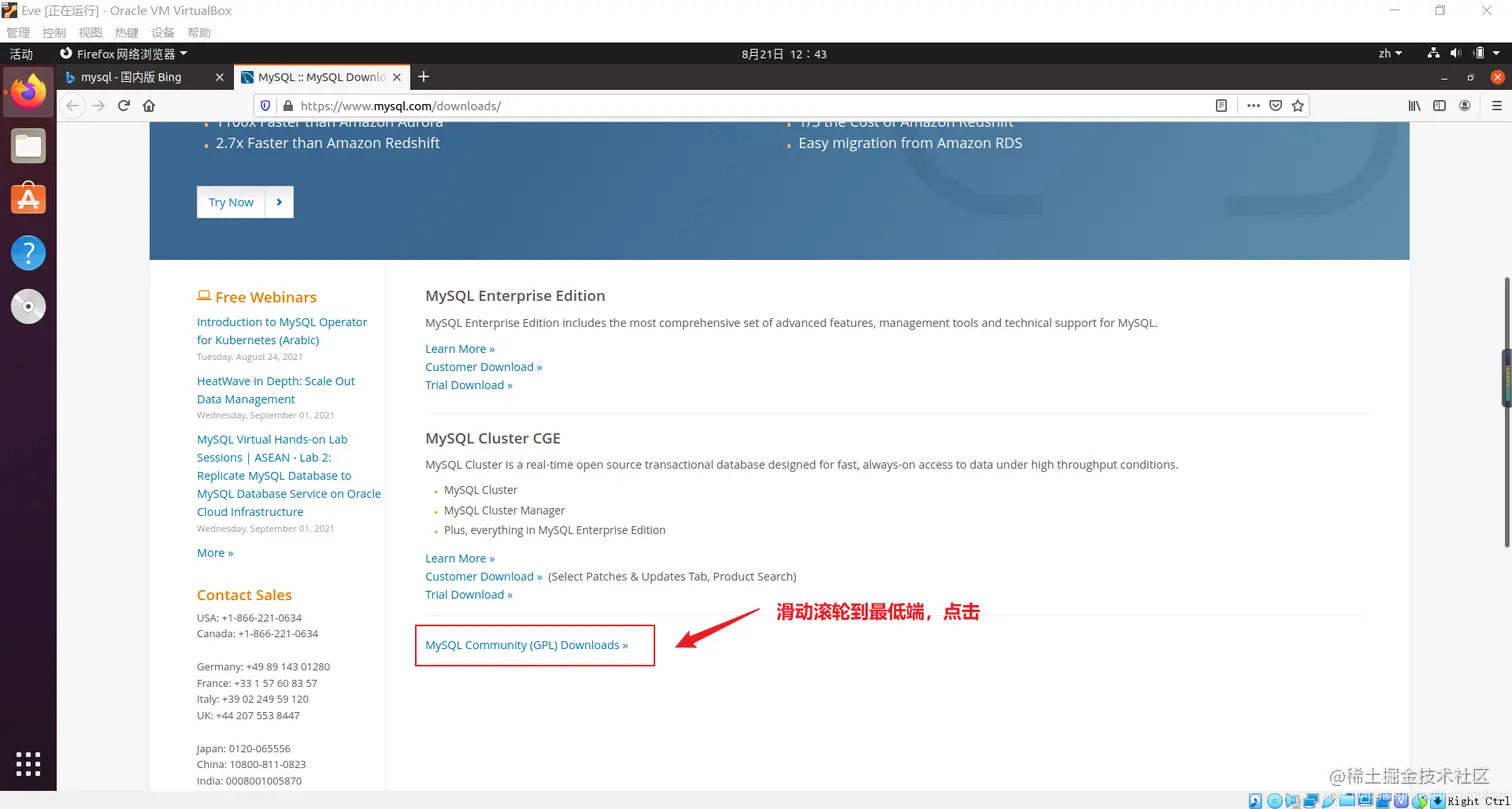Close the MySQL Downloads tab
Screen dimensions: 1512x809
coord(397,77)
